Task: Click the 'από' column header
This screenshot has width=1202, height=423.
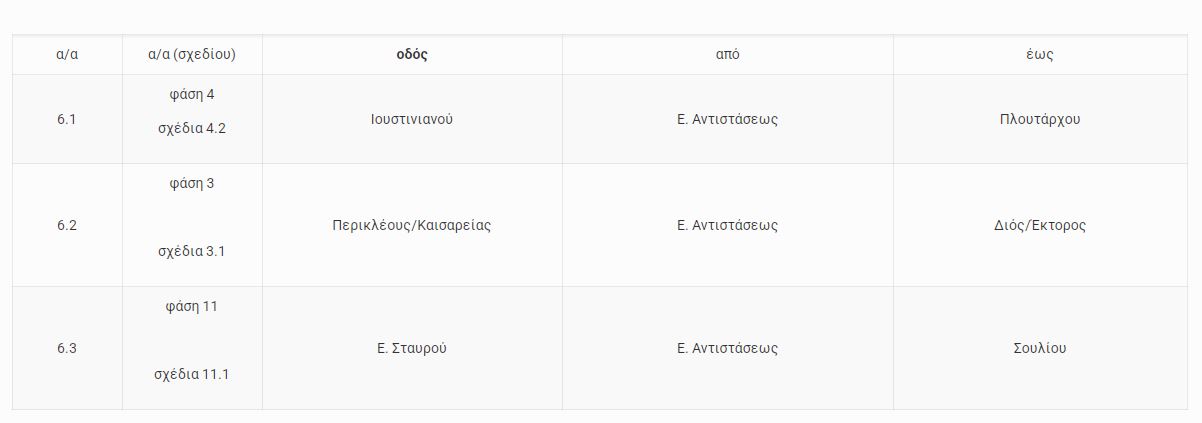Action: [x=727, y=55]
